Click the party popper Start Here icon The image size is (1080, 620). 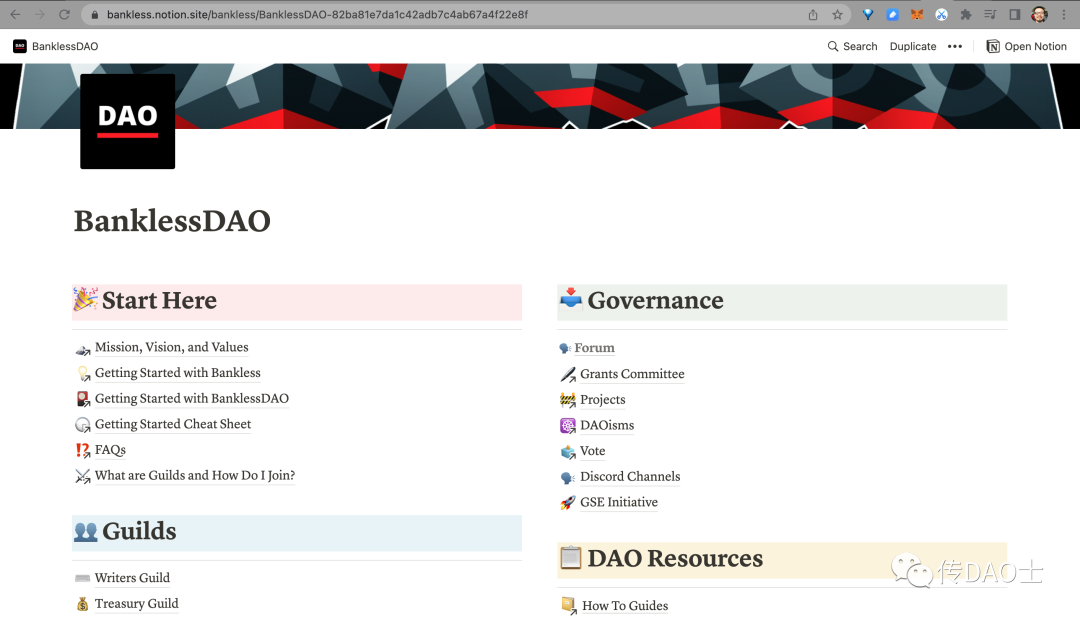85,300
